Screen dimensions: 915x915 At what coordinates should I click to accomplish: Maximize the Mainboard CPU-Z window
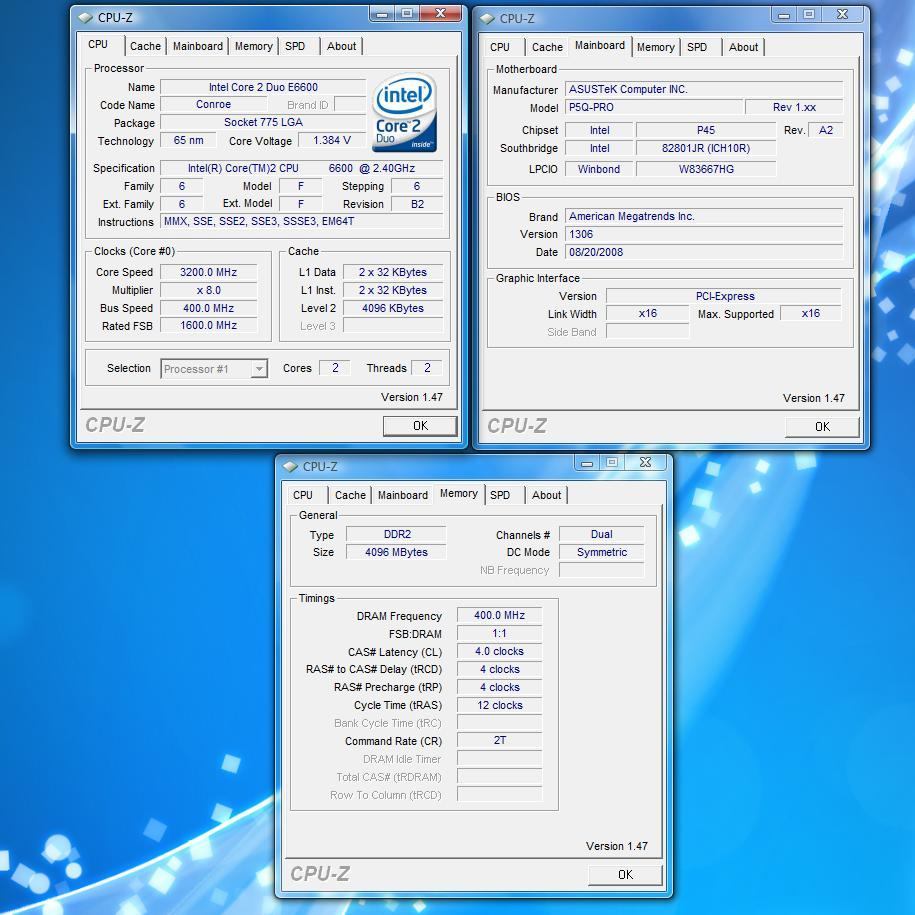tap(809, 15)
